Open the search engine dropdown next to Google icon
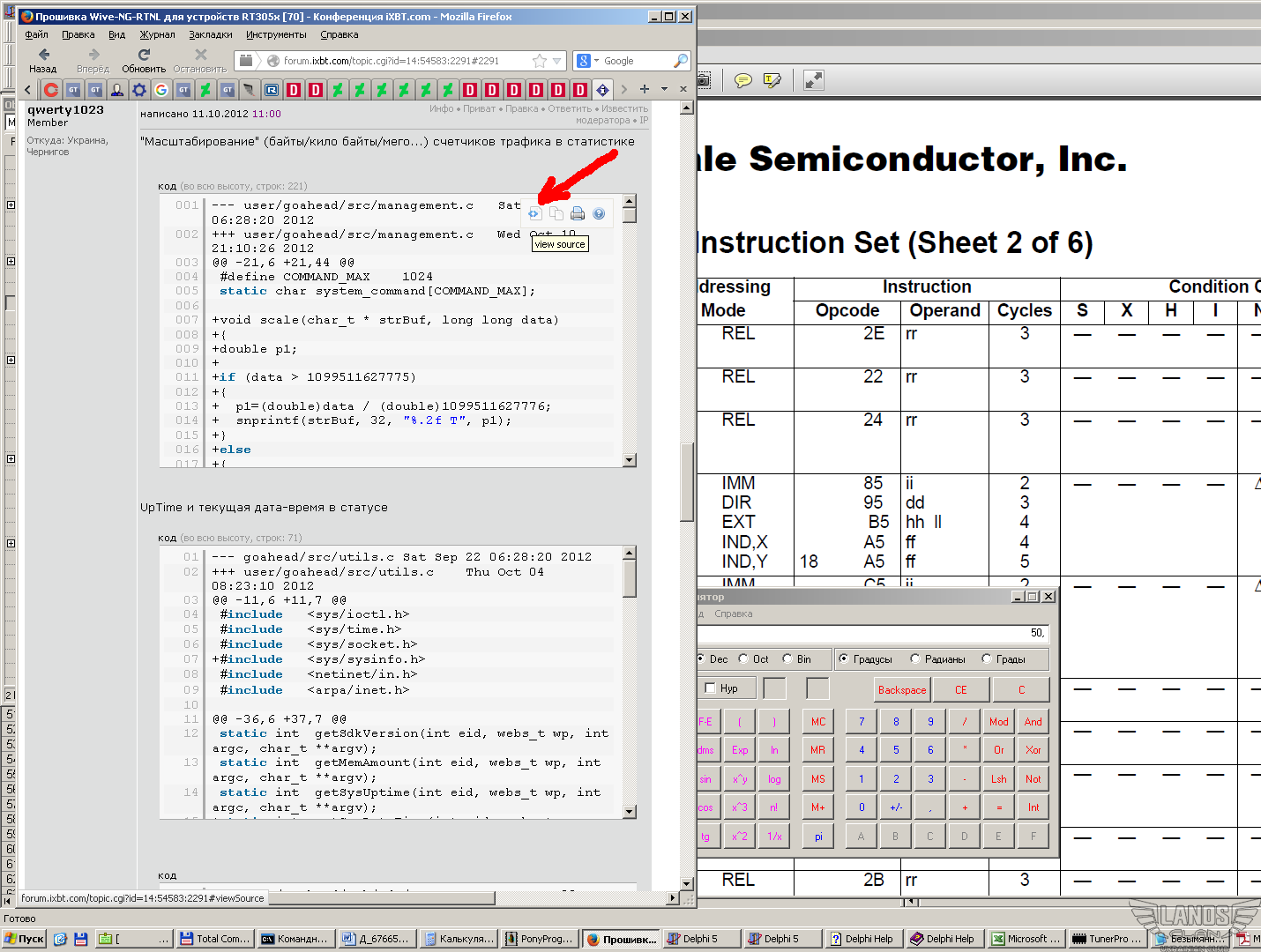Screen dimensions: 1261x952 pyautogui.click(x=596, y=61)
